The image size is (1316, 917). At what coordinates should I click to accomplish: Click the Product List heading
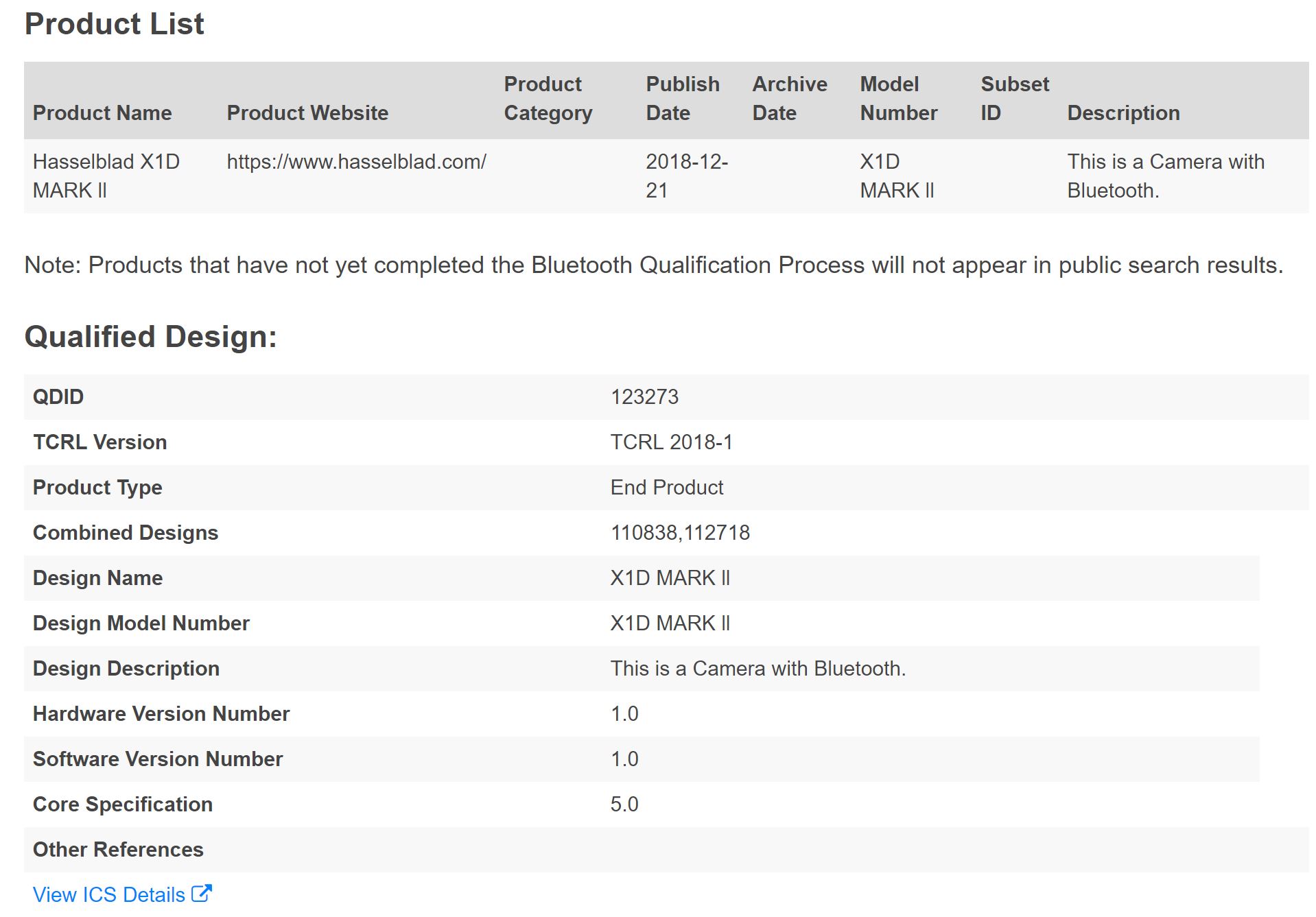[x=114, y=24]
